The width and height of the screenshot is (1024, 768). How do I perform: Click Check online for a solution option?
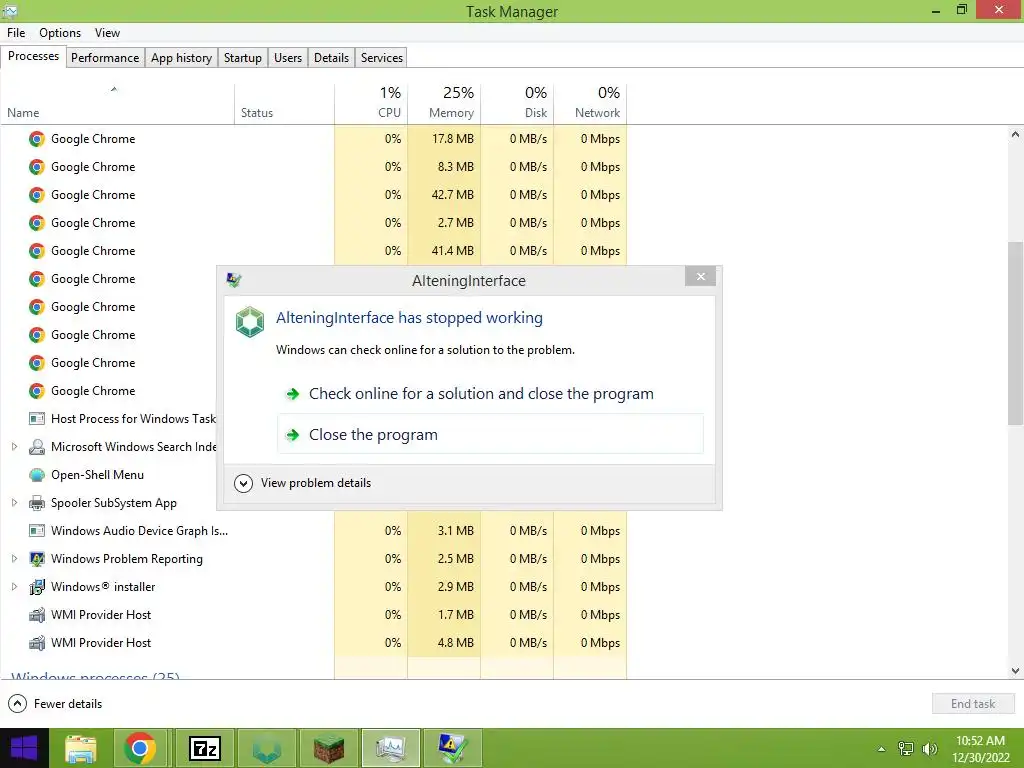coord(490,394)
